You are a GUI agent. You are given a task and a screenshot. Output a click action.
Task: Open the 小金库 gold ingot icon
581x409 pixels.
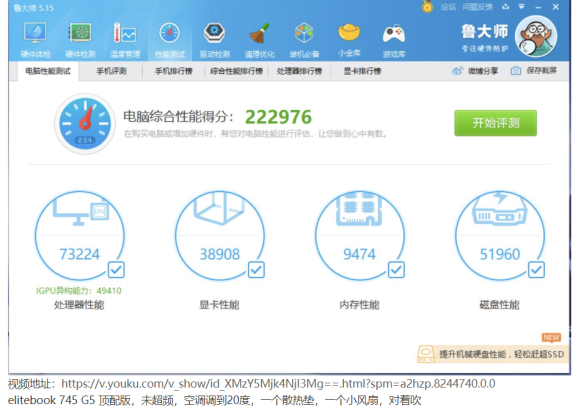click(x=349, y=40)
